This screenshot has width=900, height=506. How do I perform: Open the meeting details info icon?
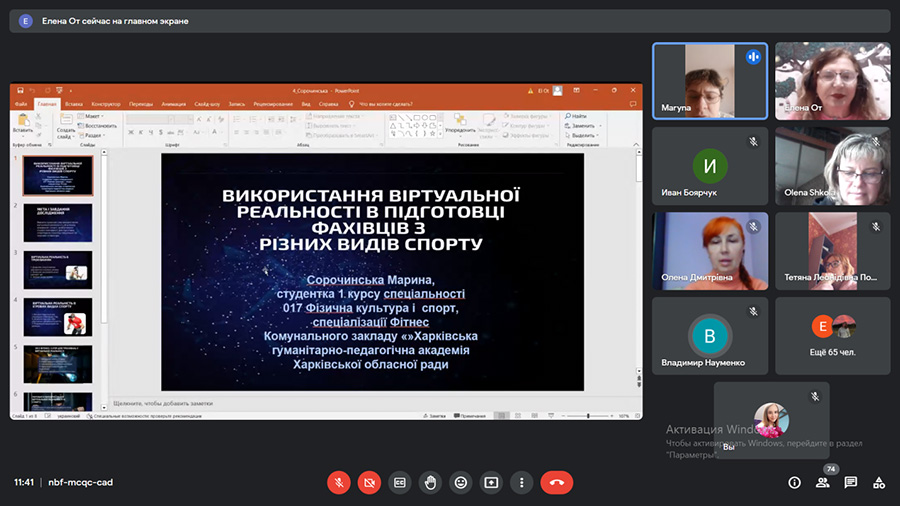pos(794,482)
